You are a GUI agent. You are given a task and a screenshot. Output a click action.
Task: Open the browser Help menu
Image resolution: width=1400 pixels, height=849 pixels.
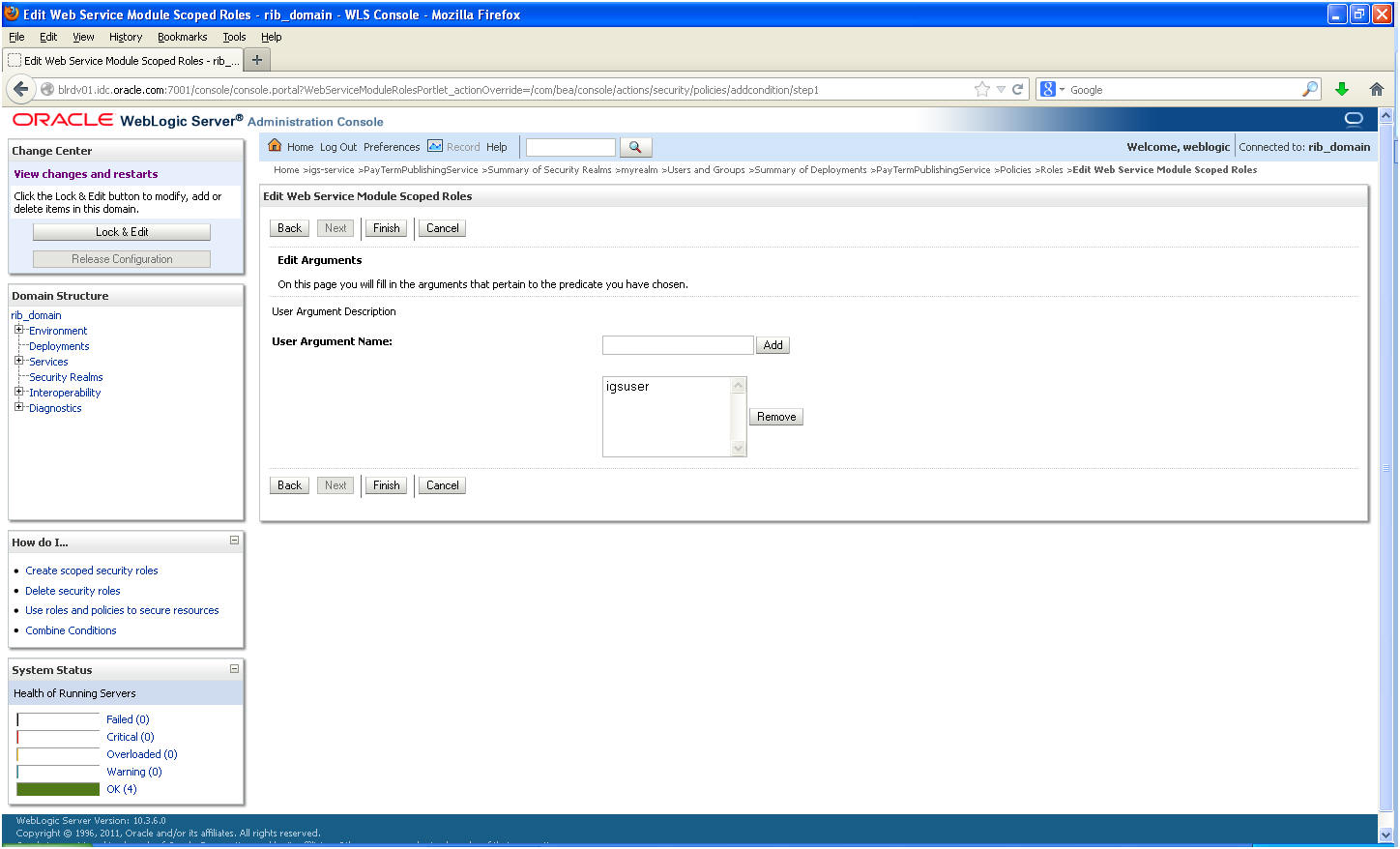(x=272, y=37)
